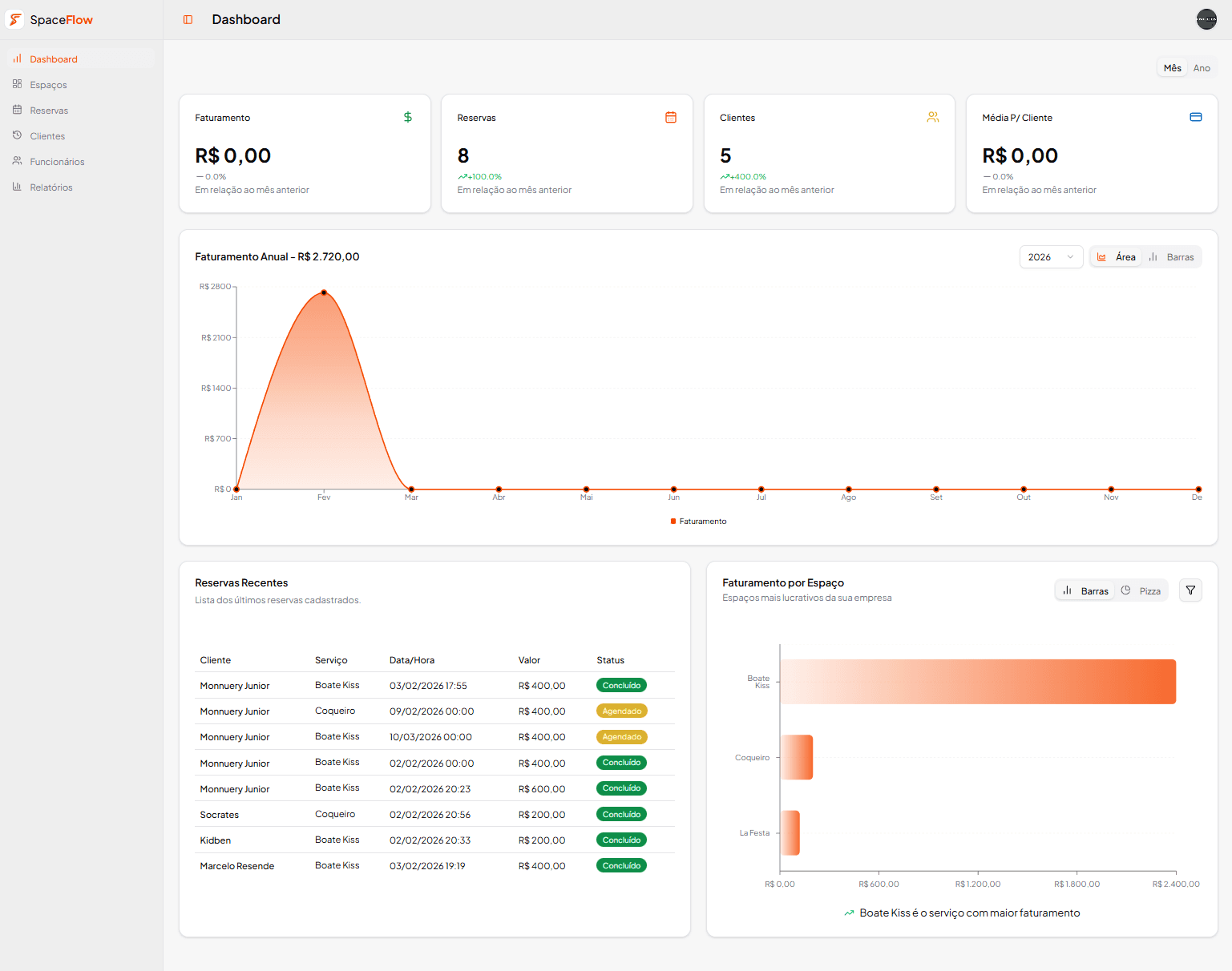Image resolution: width=1232 pixels, height=971 pixels.
Task: Open the filter icon on Faturamento por Espaço
Action: (x=1190, y=590)
